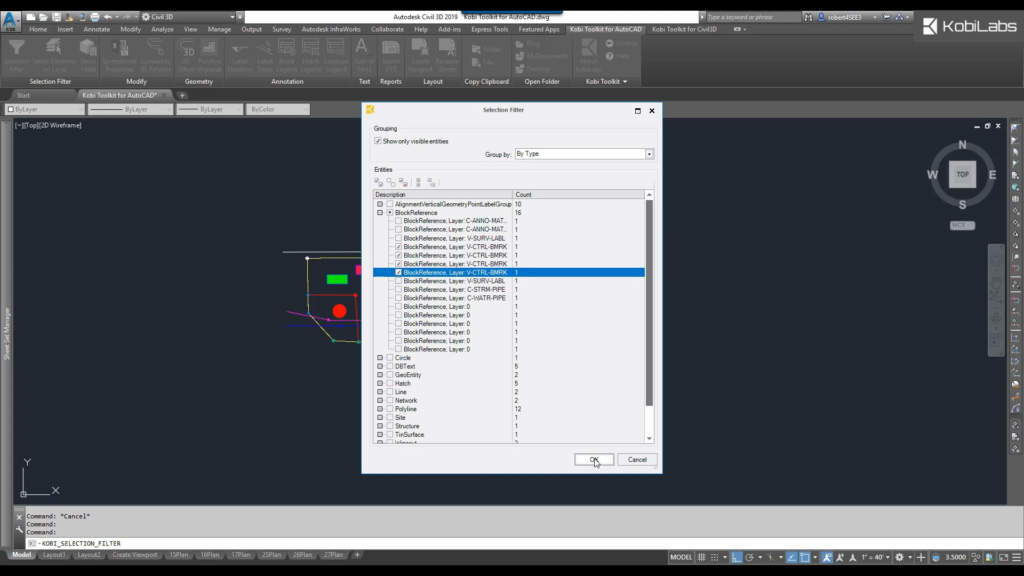The height and width of the screenshot is (576, 1024).
Task: Click OK in Selection Filter dialog
Action: click(x=594, y=460)
